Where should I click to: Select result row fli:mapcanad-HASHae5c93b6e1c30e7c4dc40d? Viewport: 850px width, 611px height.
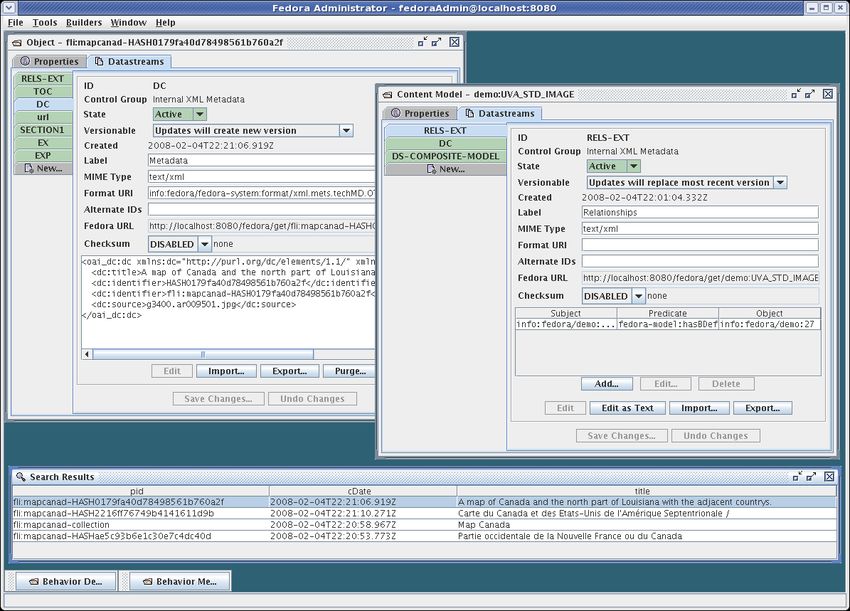[x=424, y=536]
